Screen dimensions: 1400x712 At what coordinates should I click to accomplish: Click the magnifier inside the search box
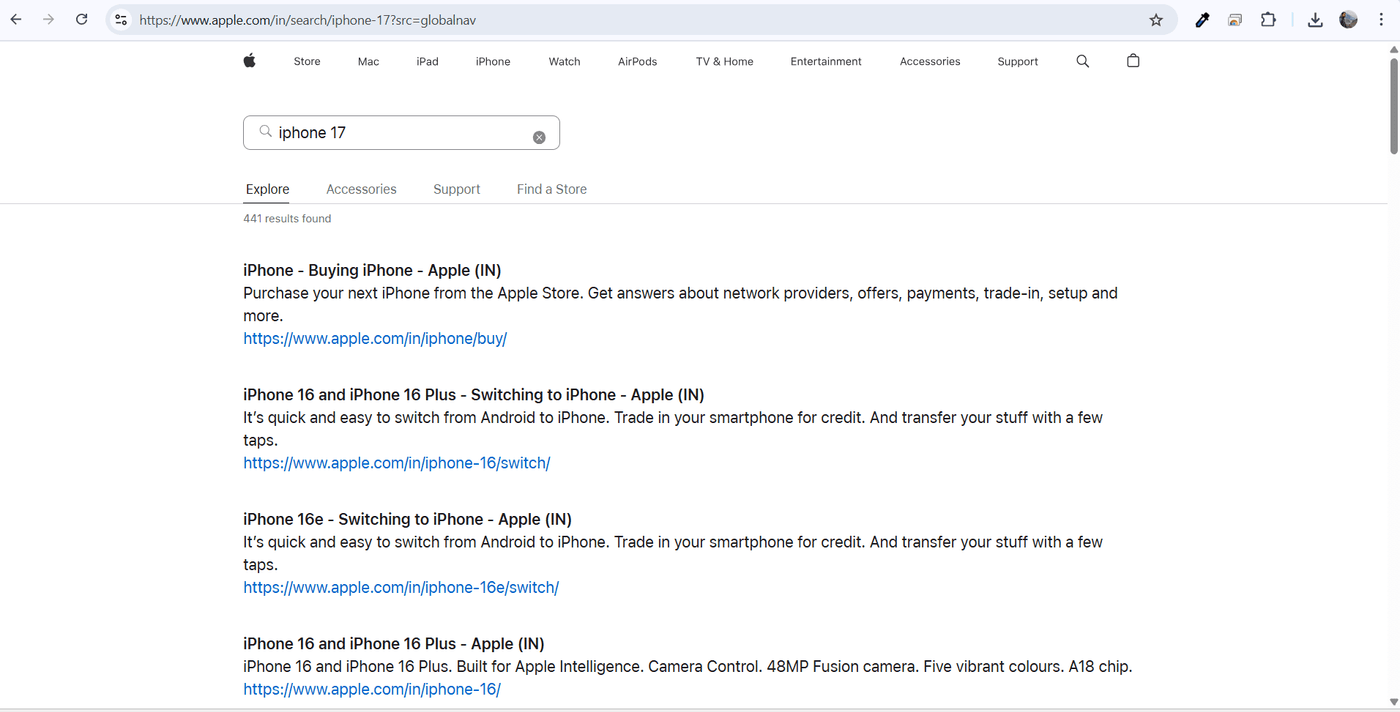(x=266, y=131)
